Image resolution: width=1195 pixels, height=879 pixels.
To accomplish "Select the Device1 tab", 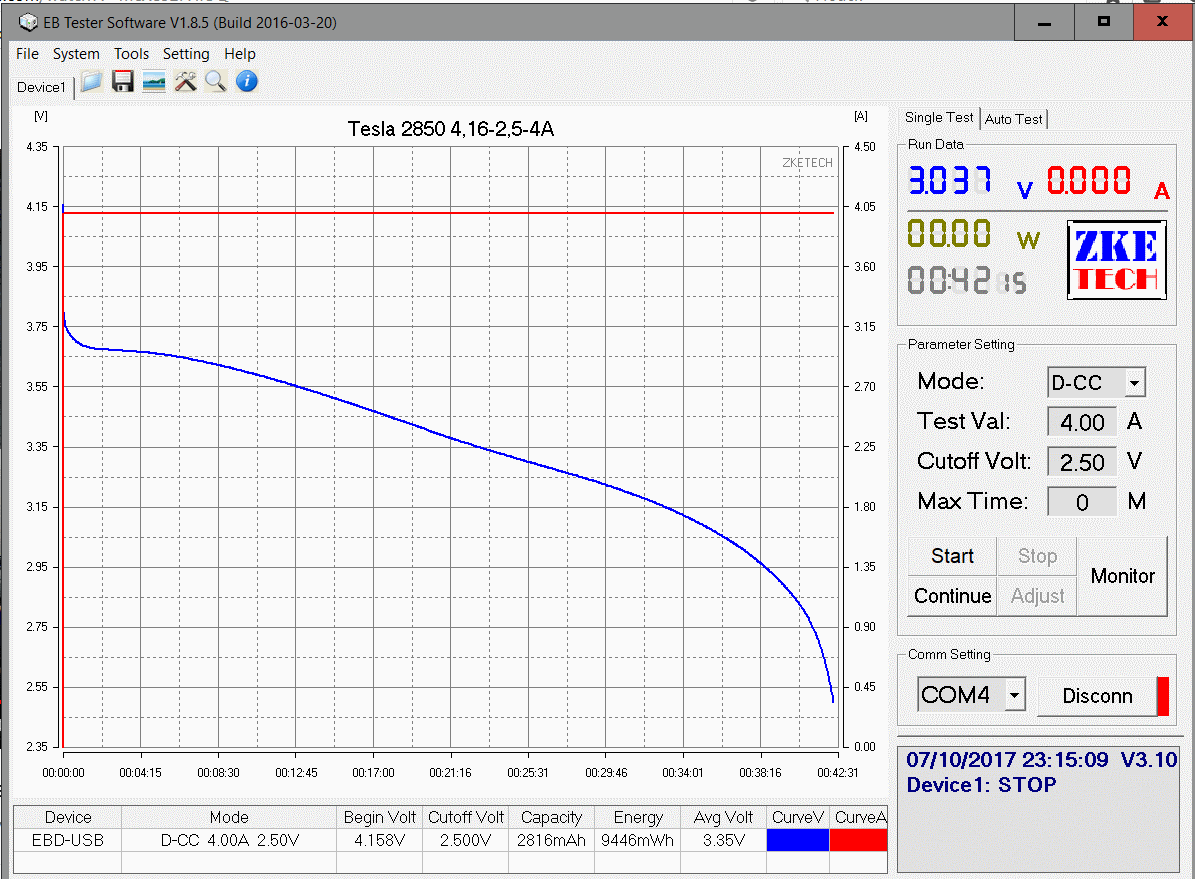I will (x=41, y=88).
